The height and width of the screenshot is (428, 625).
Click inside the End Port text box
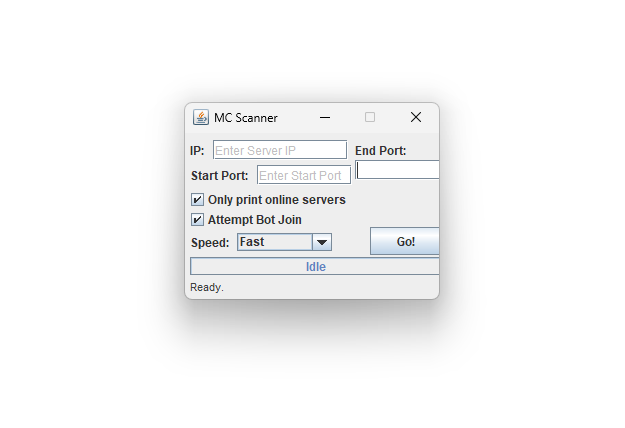pos(397,170)
